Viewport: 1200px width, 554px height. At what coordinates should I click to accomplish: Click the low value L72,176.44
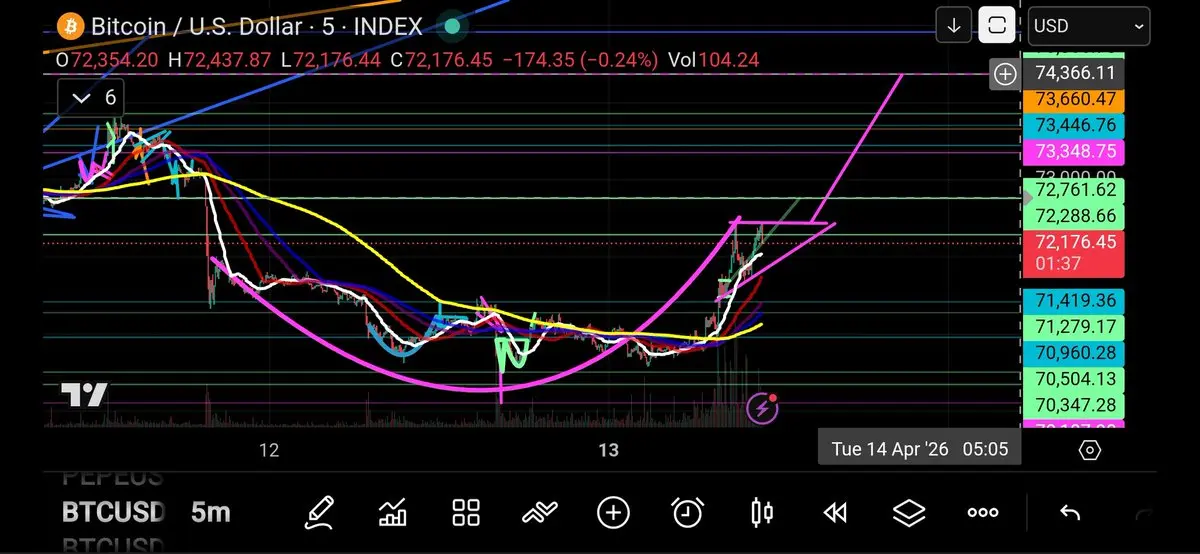click(330, 60)
